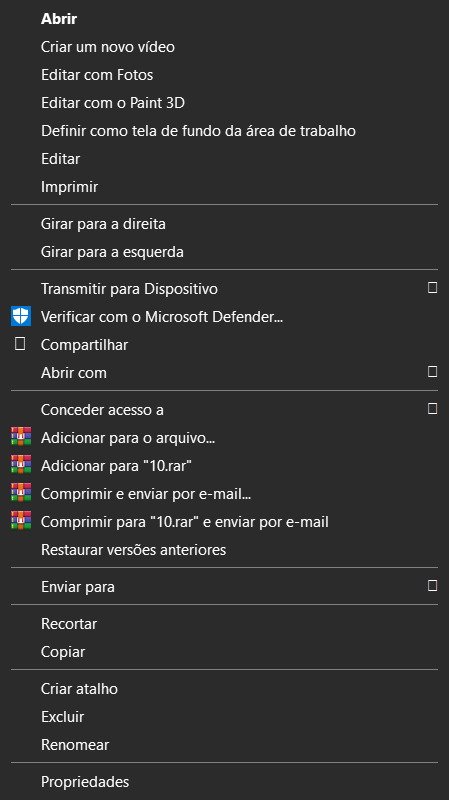
Task: Click WinRAR icon beside Adicionar para "10.rar"
Action: tap(21, 465)
